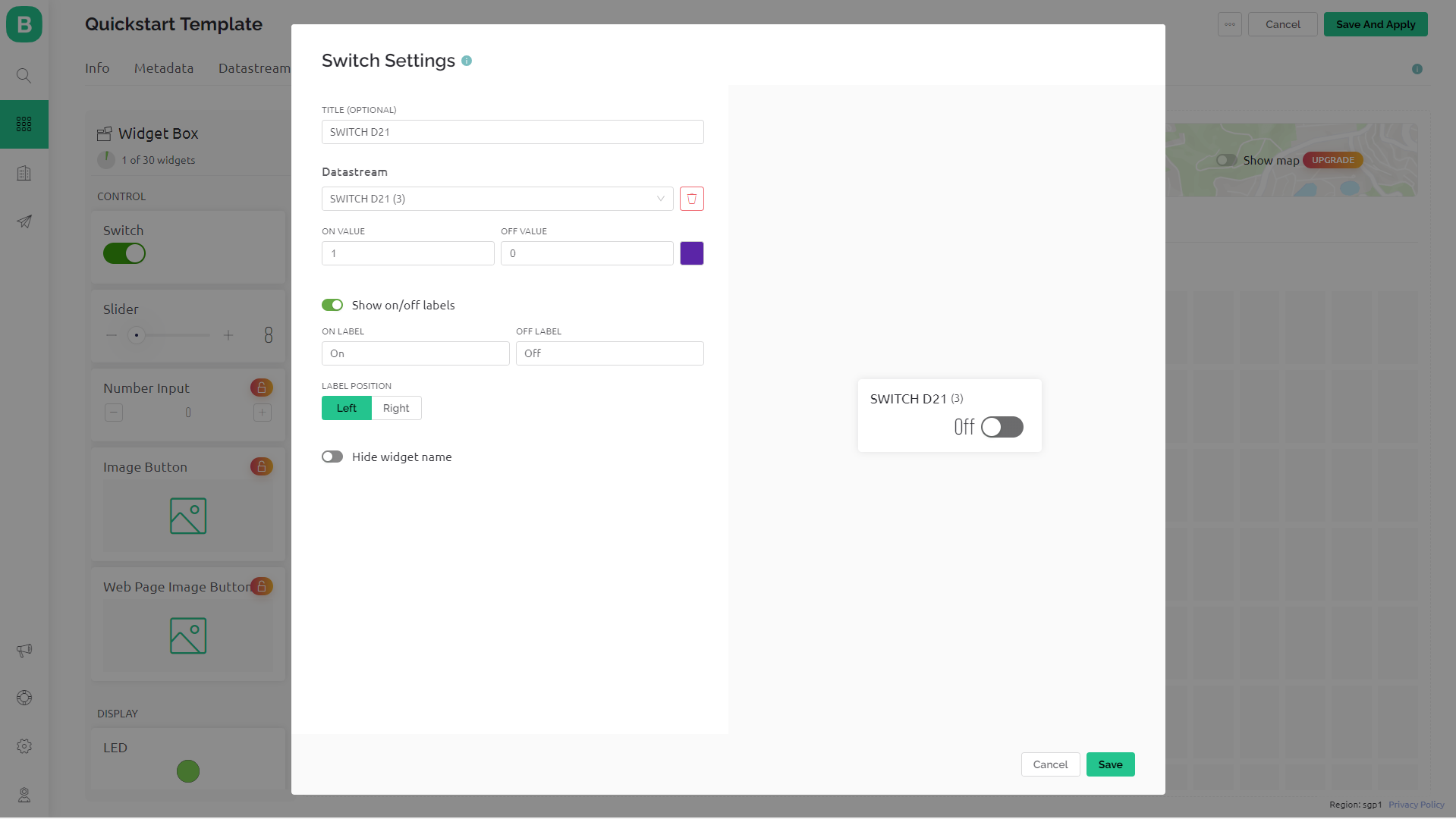Toggle the SWITCH D21 preview switch
This screenshot has width=1456, height=819.
point(1002,427)
